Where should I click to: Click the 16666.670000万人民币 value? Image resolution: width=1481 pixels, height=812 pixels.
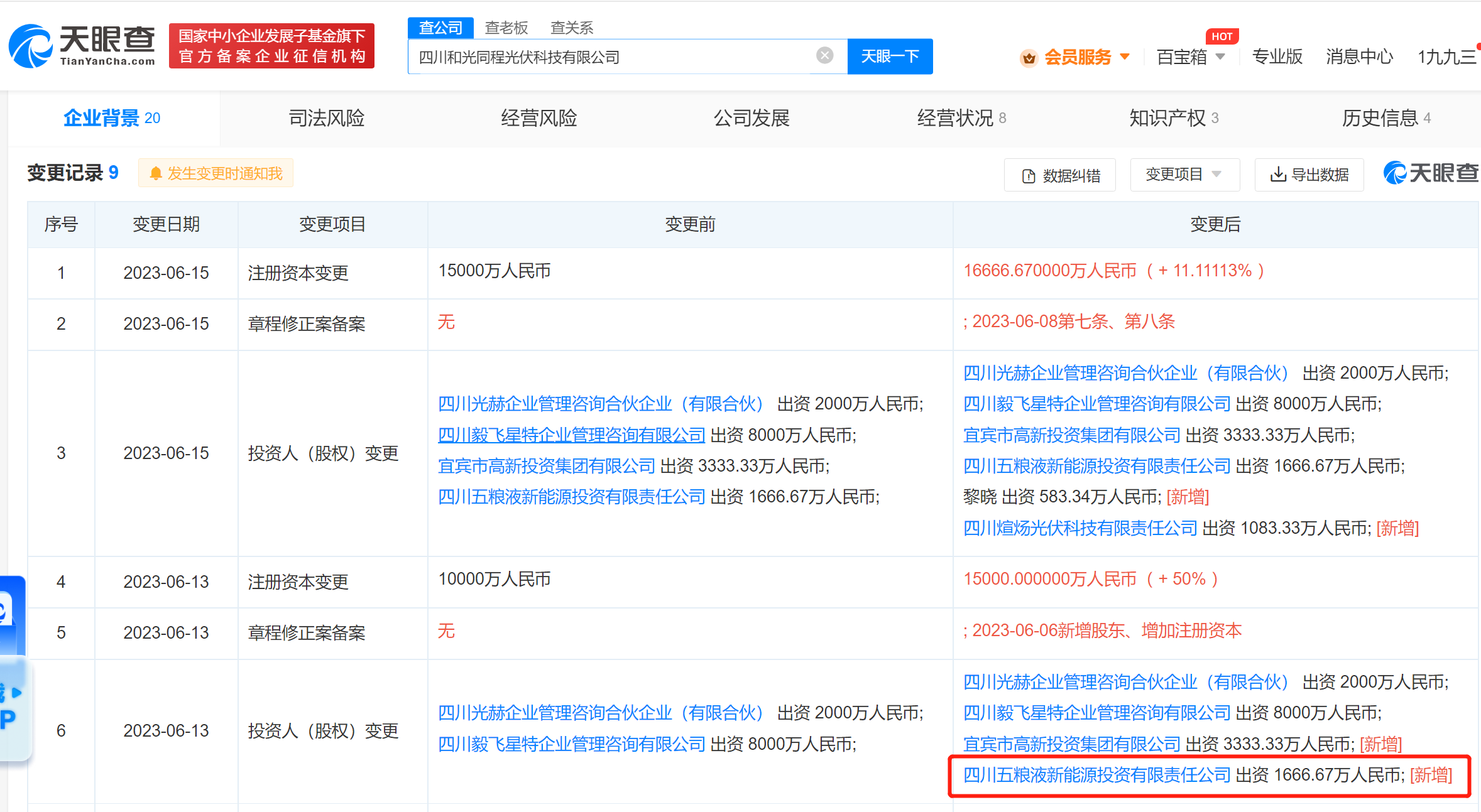1050,271
